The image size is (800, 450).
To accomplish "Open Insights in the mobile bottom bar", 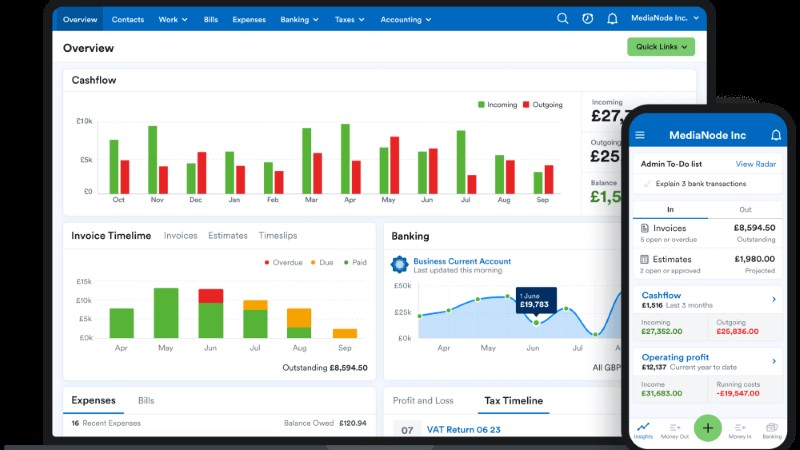I will [x=643, y=430].
